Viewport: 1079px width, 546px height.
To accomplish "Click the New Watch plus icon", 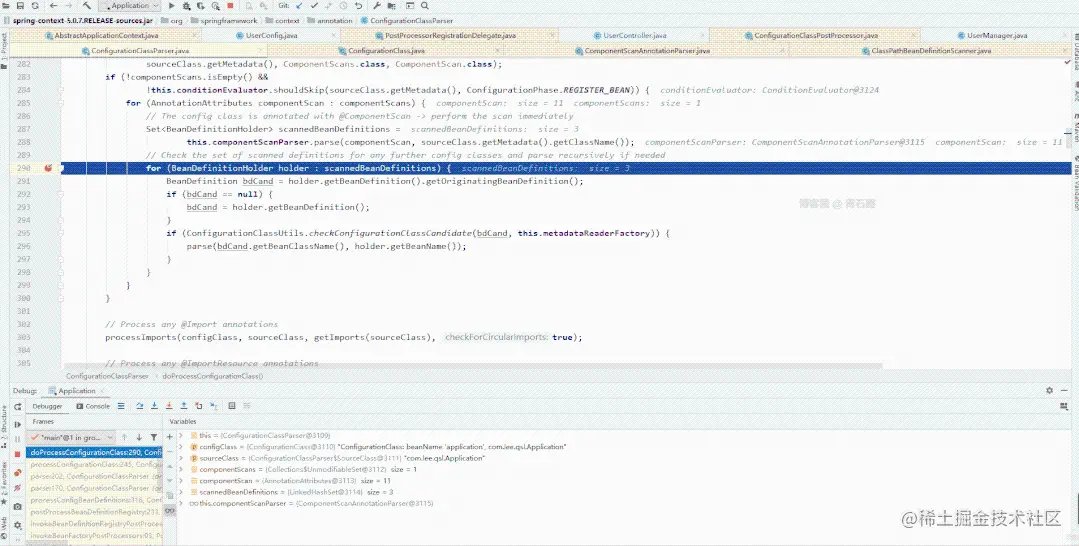I will (x=169, y=437).
